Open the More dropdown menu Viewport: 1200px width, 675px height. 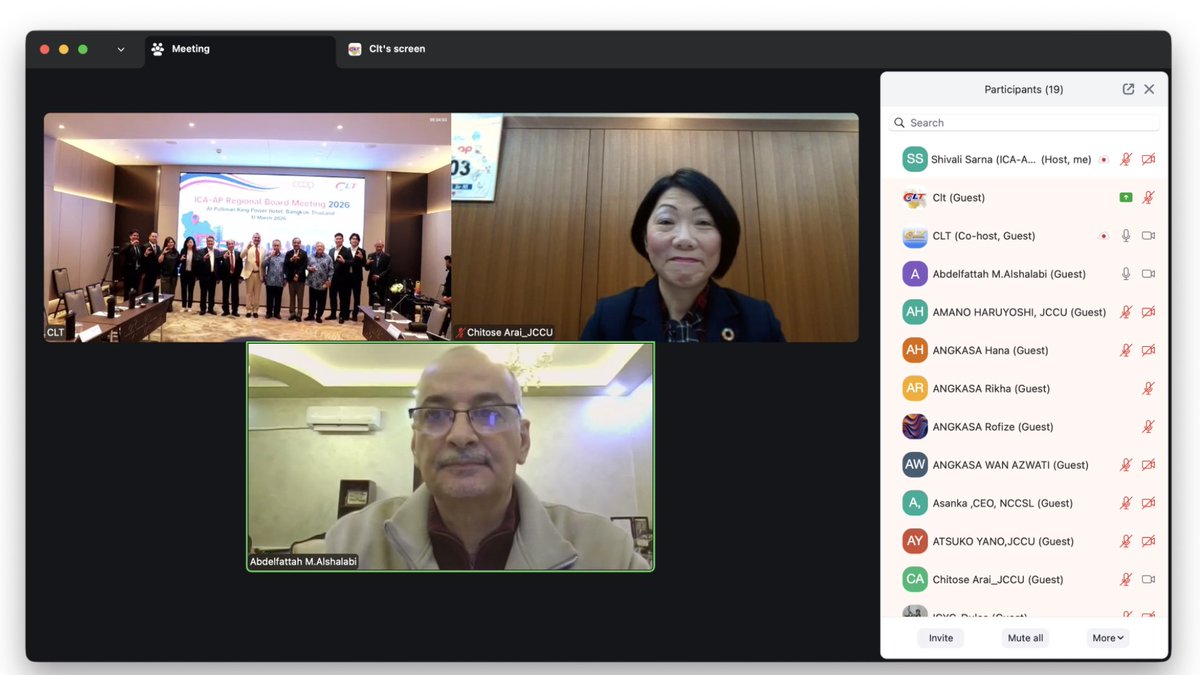(1107, 637)
